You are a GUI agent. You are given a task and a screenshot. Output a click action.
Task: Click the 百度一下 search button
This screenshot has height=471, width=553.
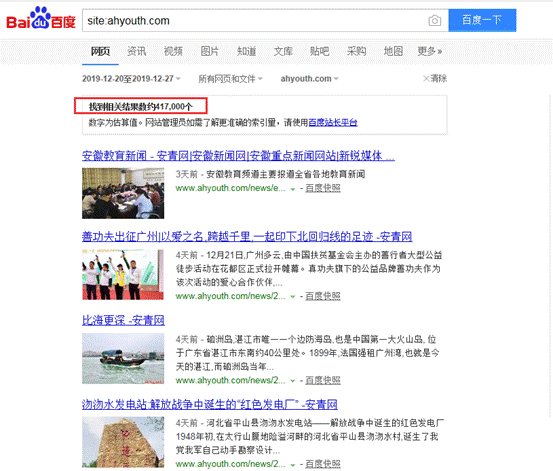482,20
